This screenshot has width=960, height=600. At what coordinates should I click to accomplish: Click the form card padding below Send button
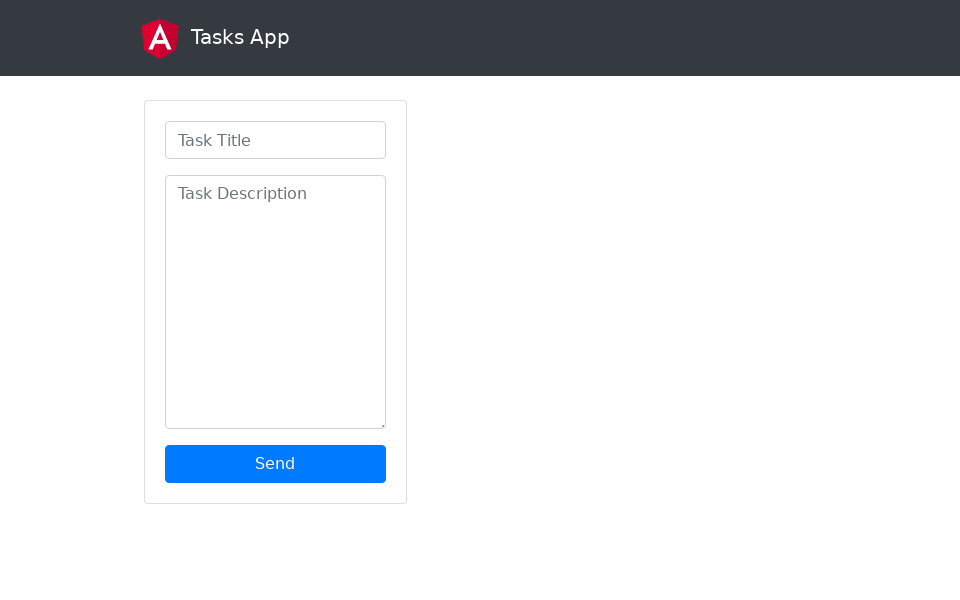click(x=275, y=493)
